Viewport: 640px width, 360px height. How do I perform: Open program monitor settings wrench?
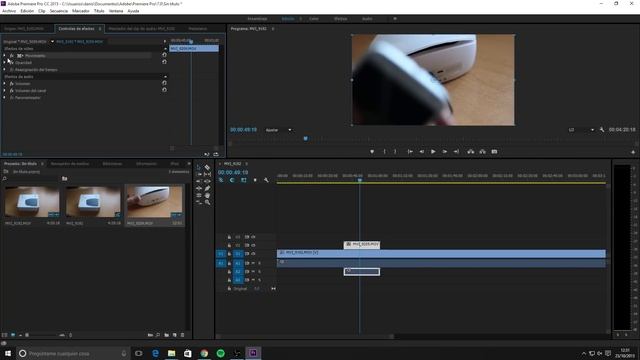click(x=602, y=129)
